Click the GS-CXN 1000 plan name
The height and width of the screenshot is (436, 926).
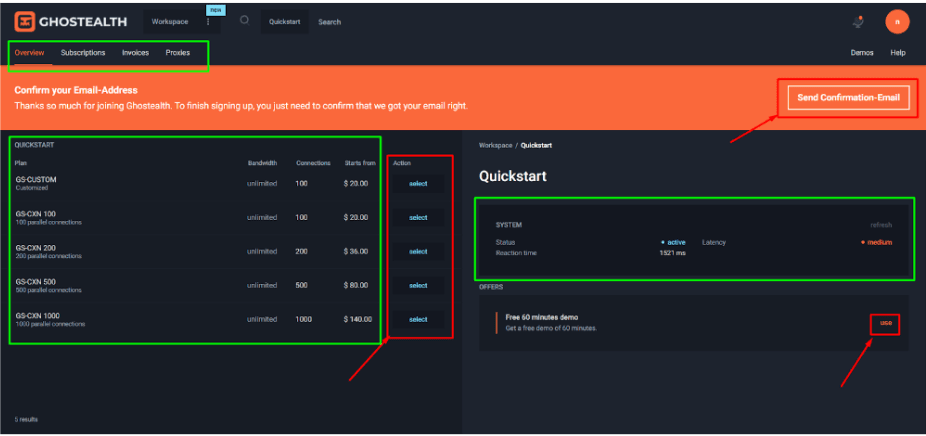pos(37,315)
